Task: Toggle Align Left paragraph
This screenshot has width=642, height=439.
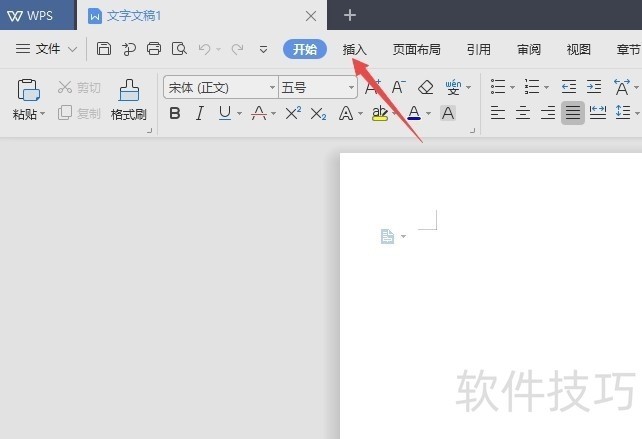Action: (x=498, y=112)
